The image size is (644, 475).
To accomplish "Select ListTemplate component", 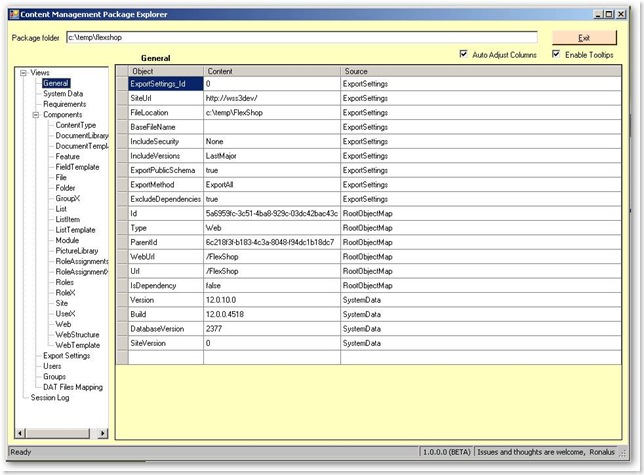I will coord(76,230).
